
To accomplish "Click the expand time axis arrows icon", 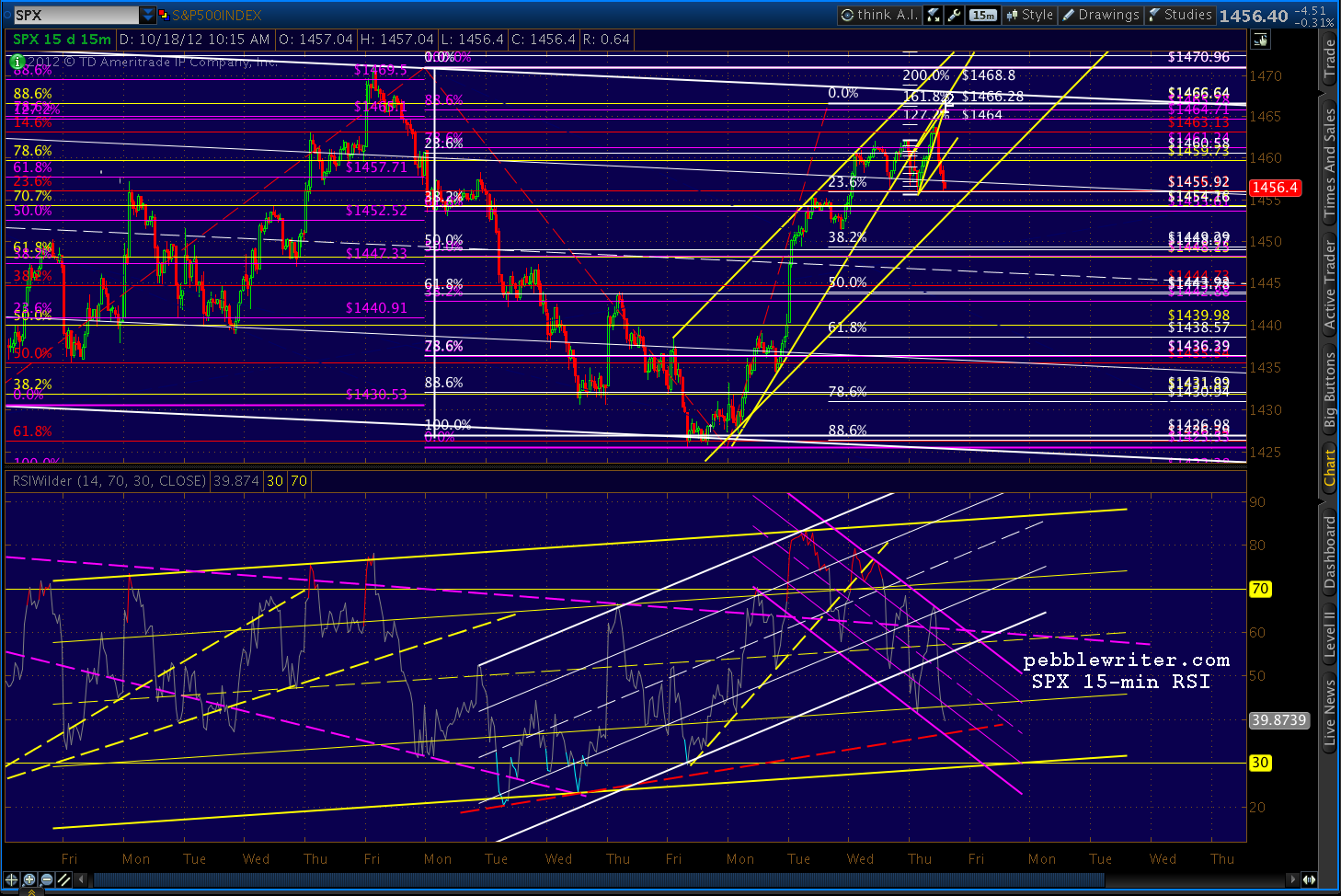I will [1311, 880].
